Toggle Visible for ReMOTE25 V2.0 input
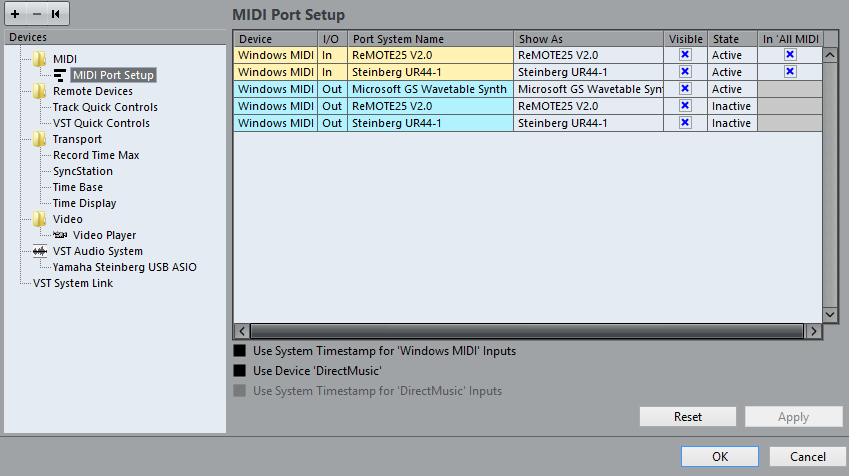This screenshot has width=849, height=476. click(685, 55)
